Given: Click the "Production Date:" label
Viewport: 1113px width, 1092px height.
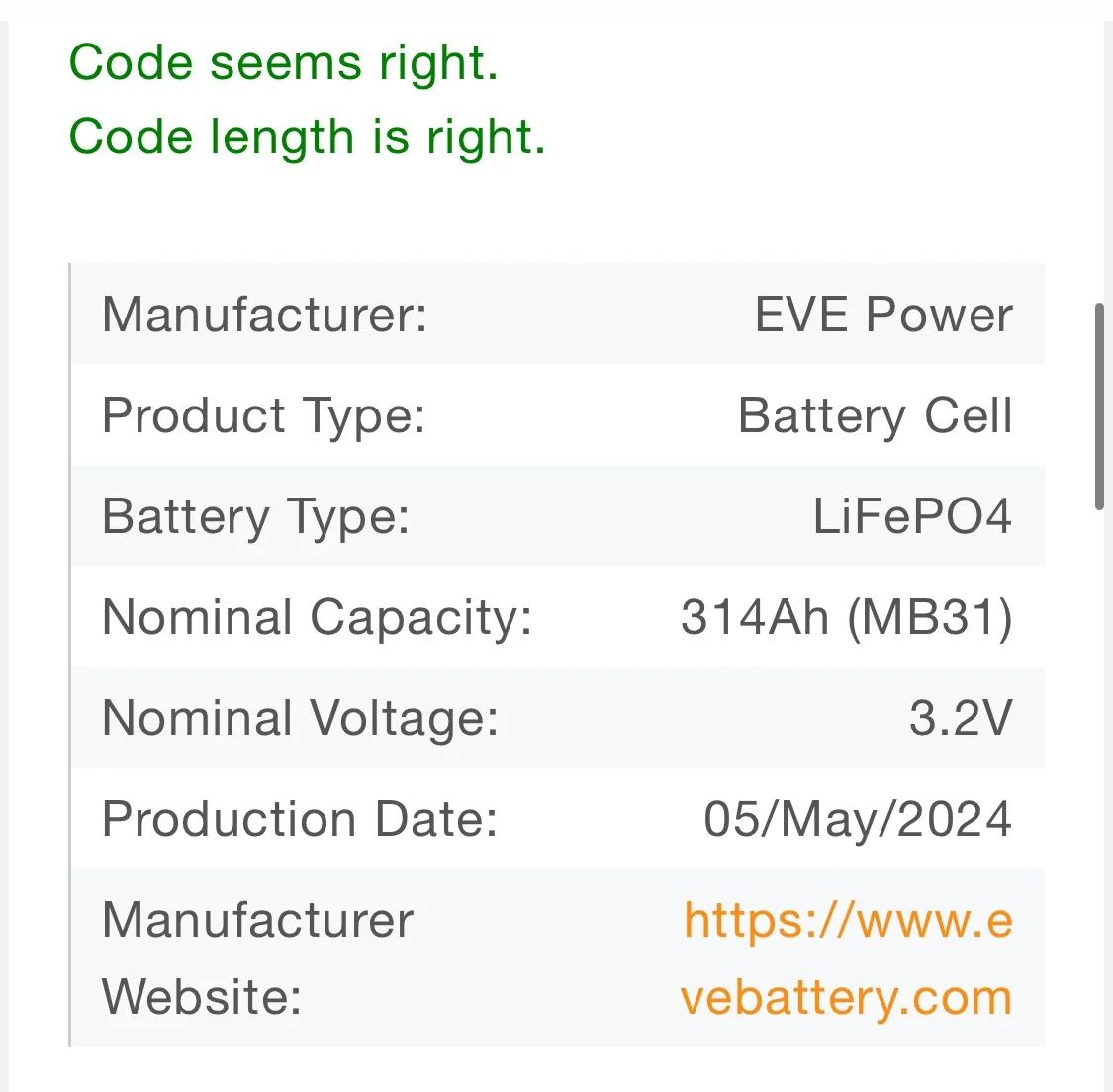Looking at the screenshot, I should click(x=301, y=820).
